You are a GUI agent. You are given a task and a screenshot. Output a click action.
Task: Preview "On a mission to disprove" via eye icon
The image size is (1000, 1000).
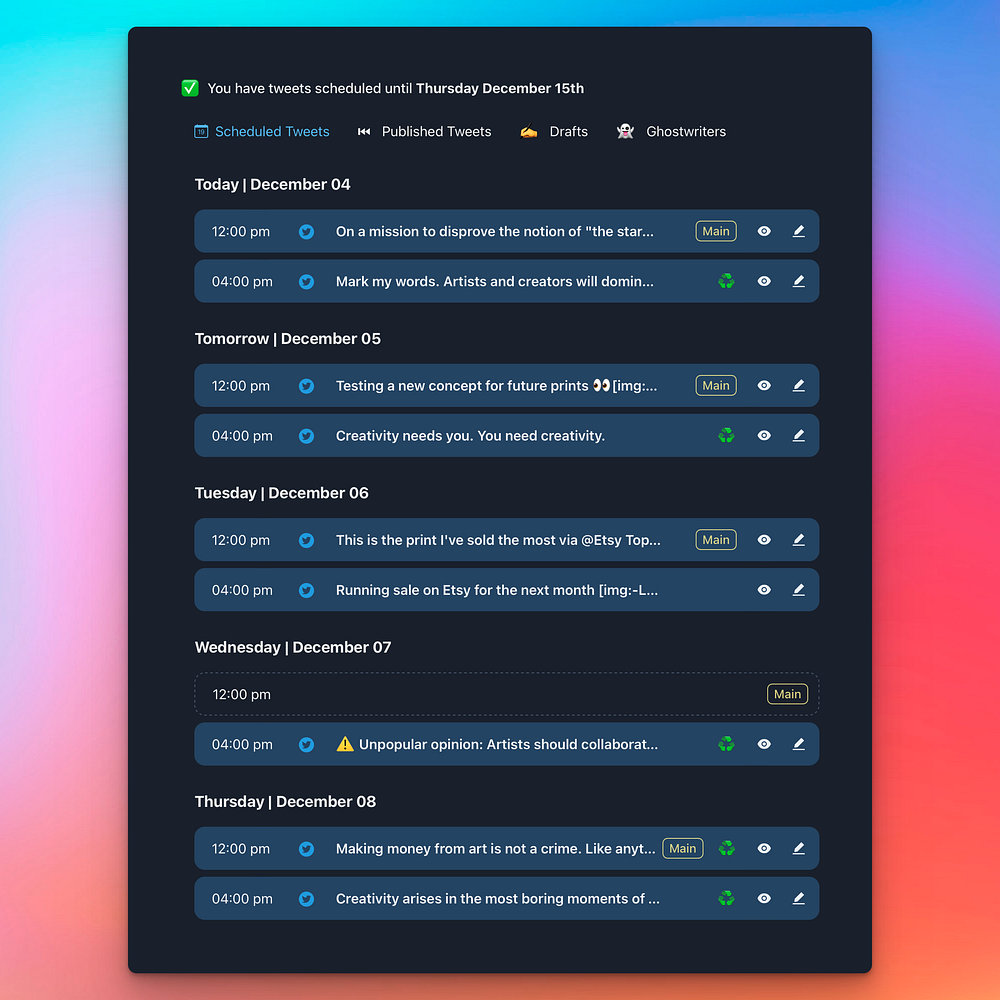point(764,231)
